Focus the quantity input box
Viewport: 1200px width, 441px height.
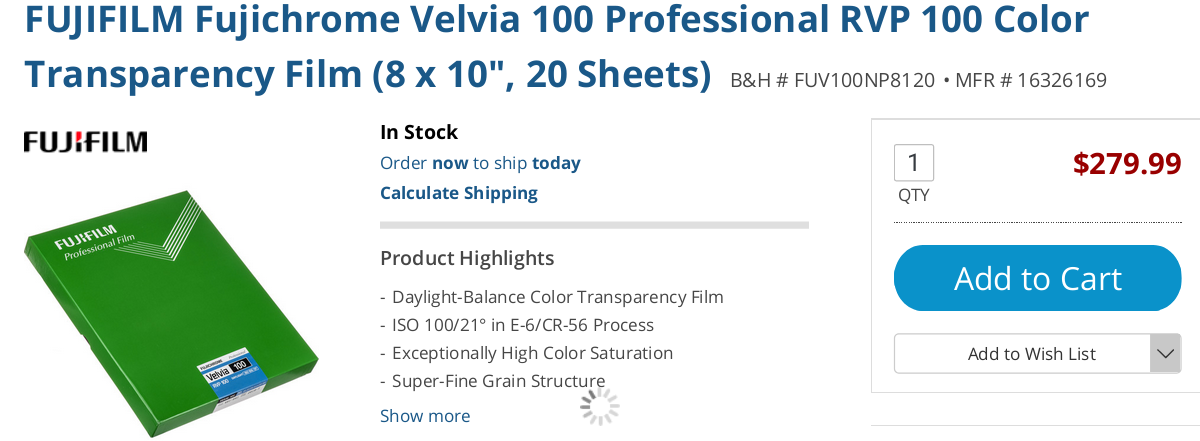point(913,163)
